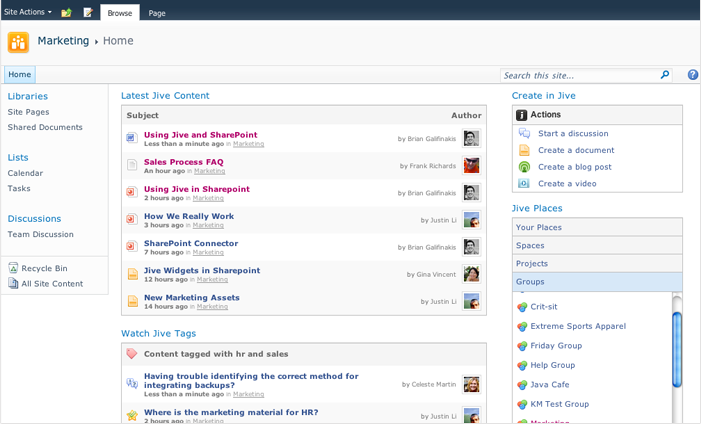The width and height of the screenshot is (701, 424).
Task: Click the All Site Content icon
Action: pos(13,283)
